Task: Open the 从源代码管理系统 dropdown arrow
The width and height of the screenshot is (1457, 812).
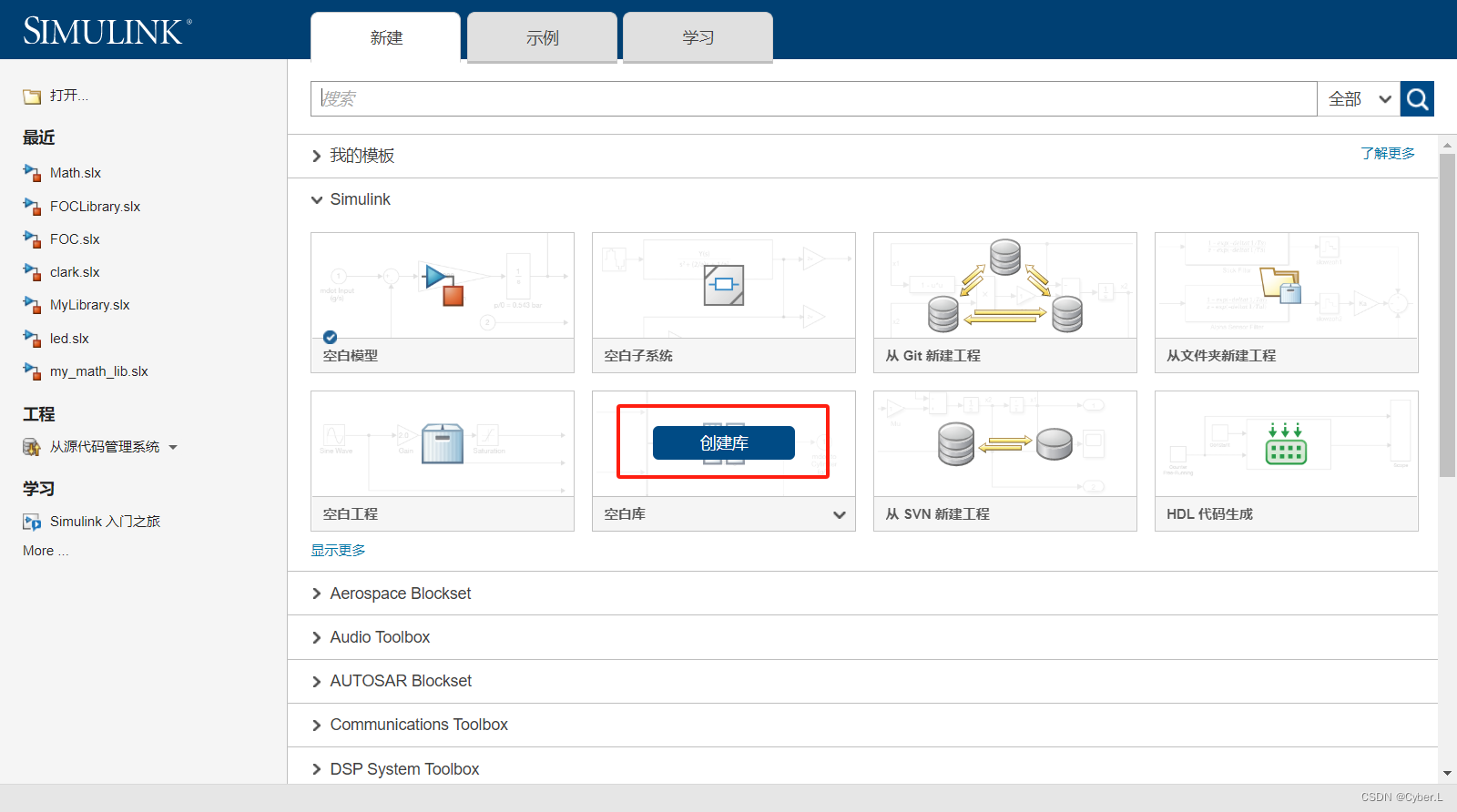Action: [x=173, y=447]
